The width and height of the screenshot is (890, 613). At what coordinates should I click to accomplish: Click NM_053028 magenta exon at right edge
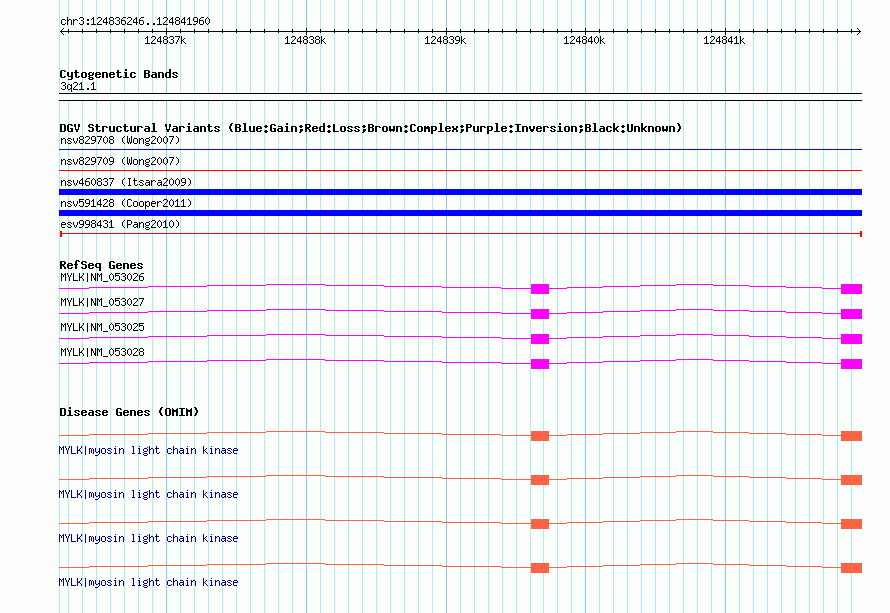pyautogui.click(x=851, y=364)
